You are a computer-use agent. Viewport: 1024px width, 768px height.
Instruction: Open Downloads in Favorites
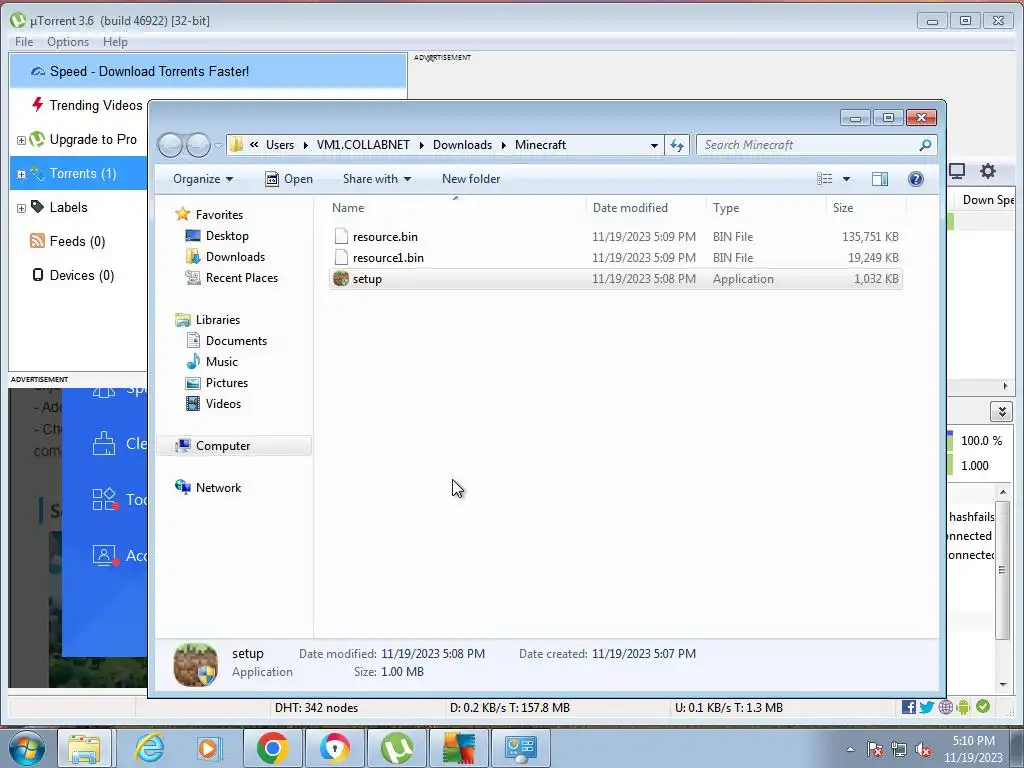235,257
